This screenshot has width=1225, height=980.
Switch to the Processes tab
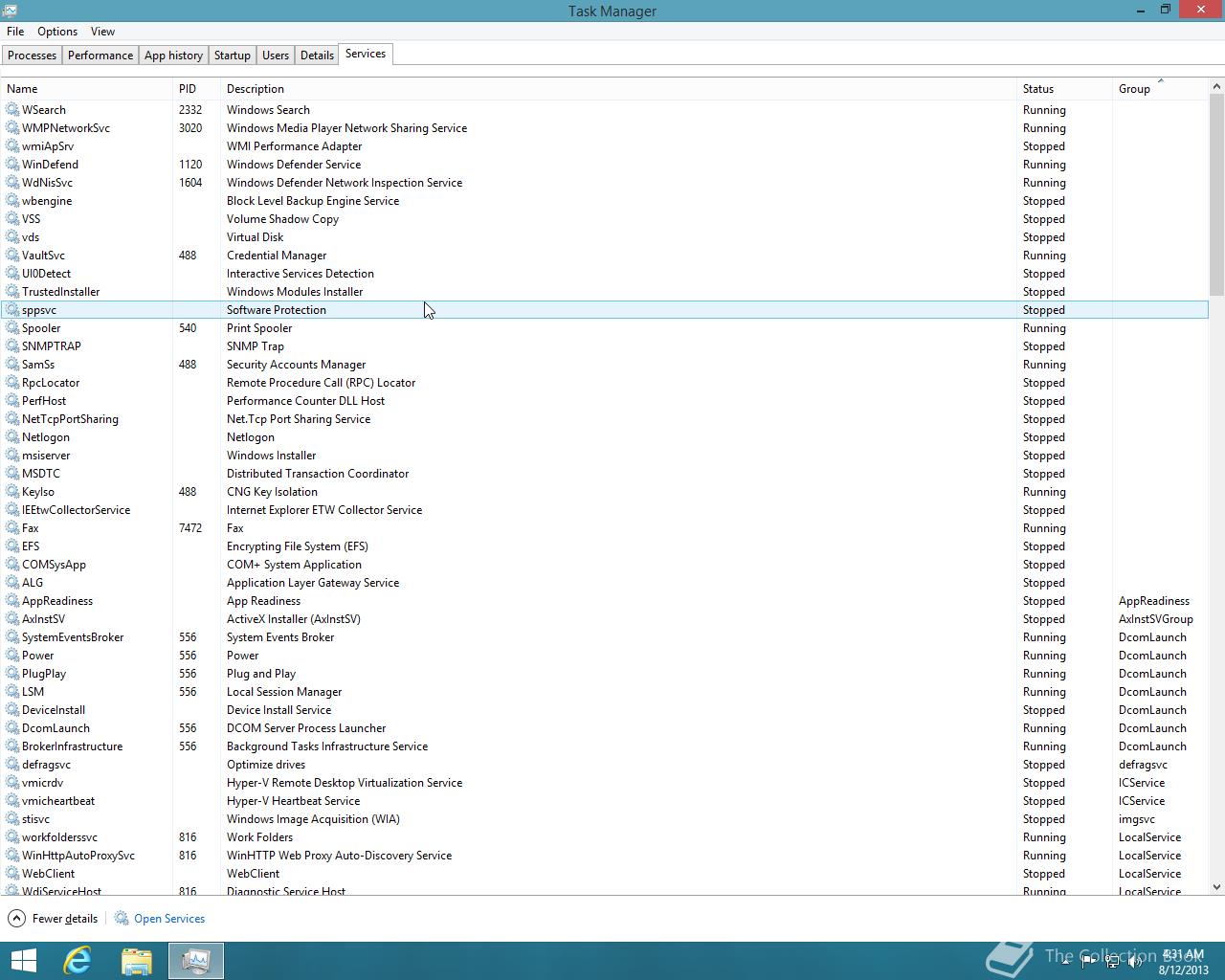click(32, 56)
